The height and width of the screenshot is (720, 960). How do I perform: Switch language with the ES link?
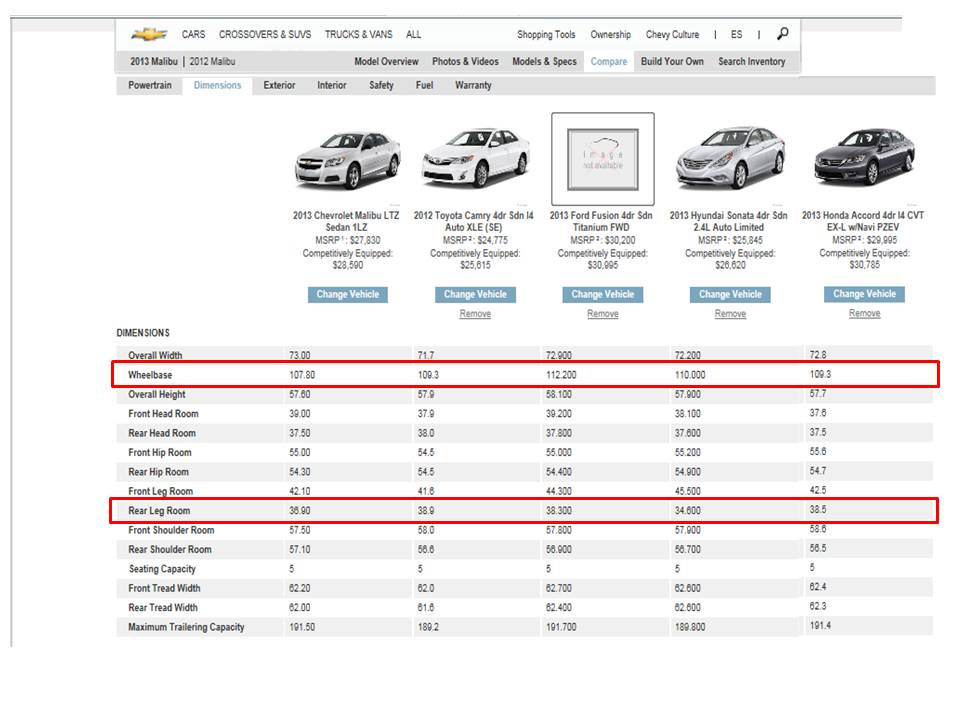click(x=736, y=35)
